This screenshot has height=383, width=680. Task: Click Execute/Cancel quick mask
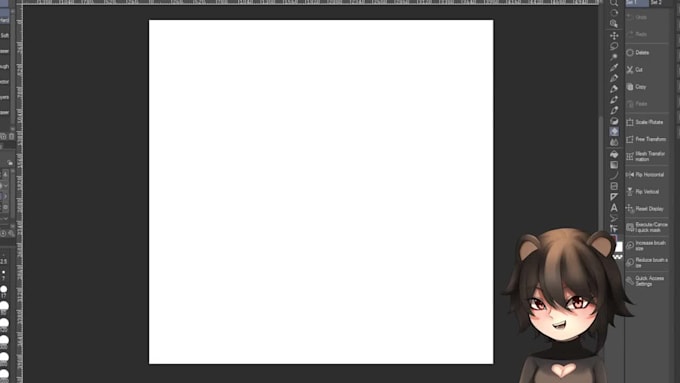[x=647, y=227]
